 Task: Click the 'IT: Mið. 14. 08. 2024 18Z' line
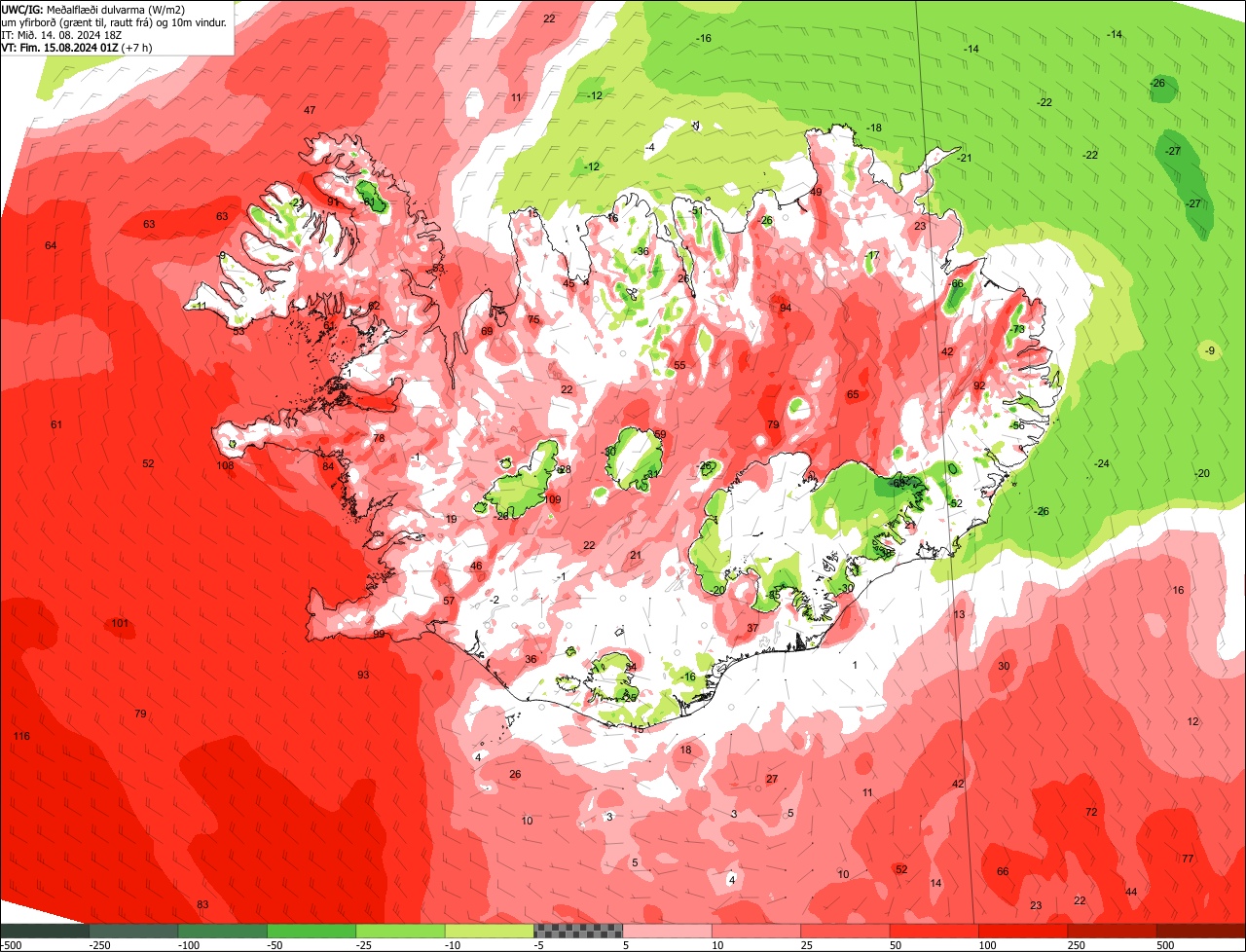(x=60, y=34)
